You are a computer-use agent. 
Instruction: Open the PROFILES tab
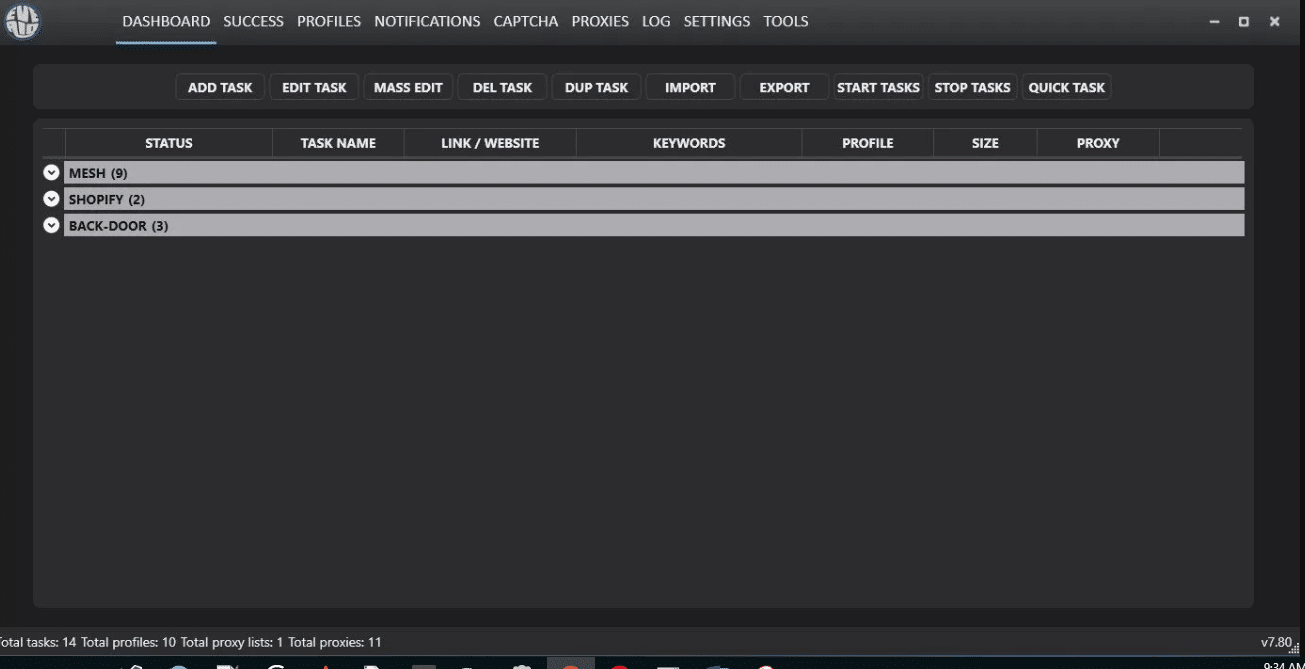tap(327, 20)
